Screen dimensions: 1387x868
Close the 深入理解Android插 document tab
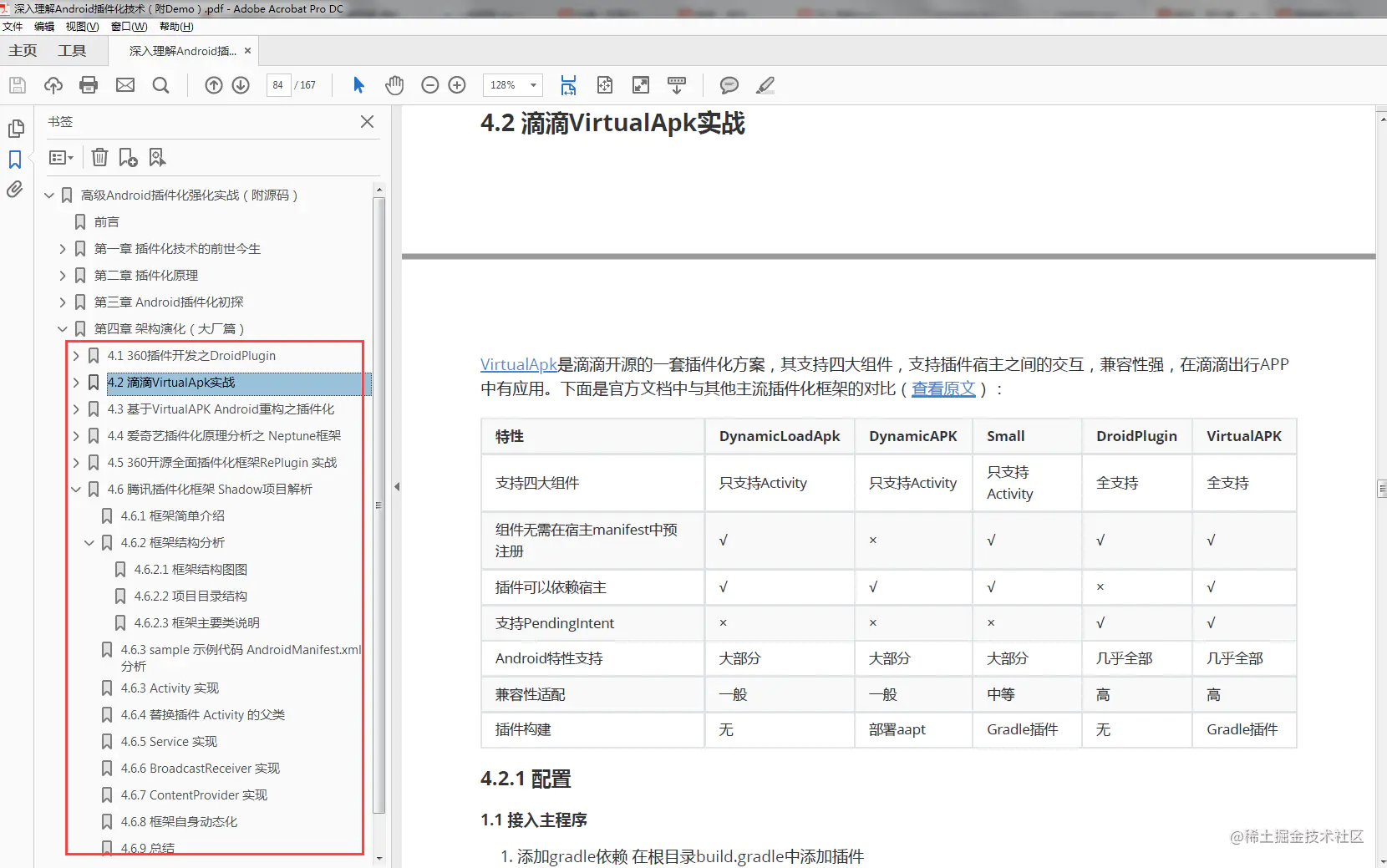point(247,51)
